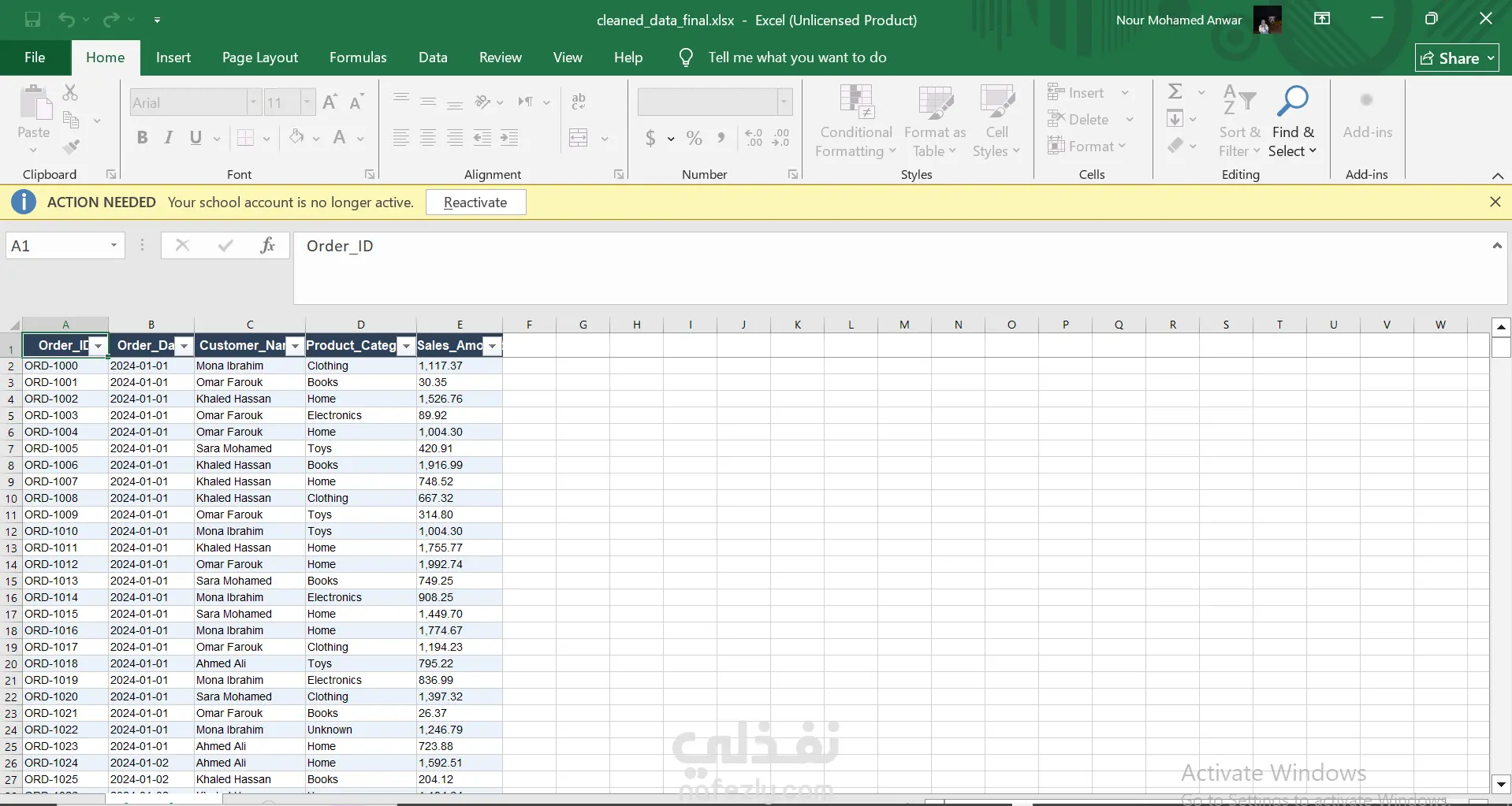1512x806 pixels.
Task: Center the cell text horizontally
Action: pos(428,138)
